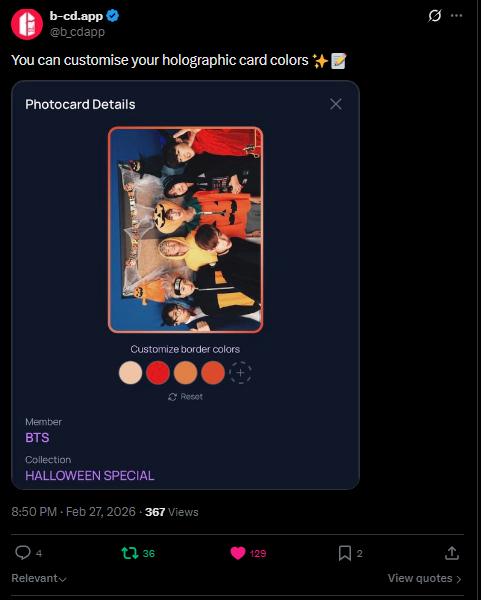Image resolution: width=481 pixels, height=600 pixels.
Task: Click the blue verified badge
Action: pos(113,16)
